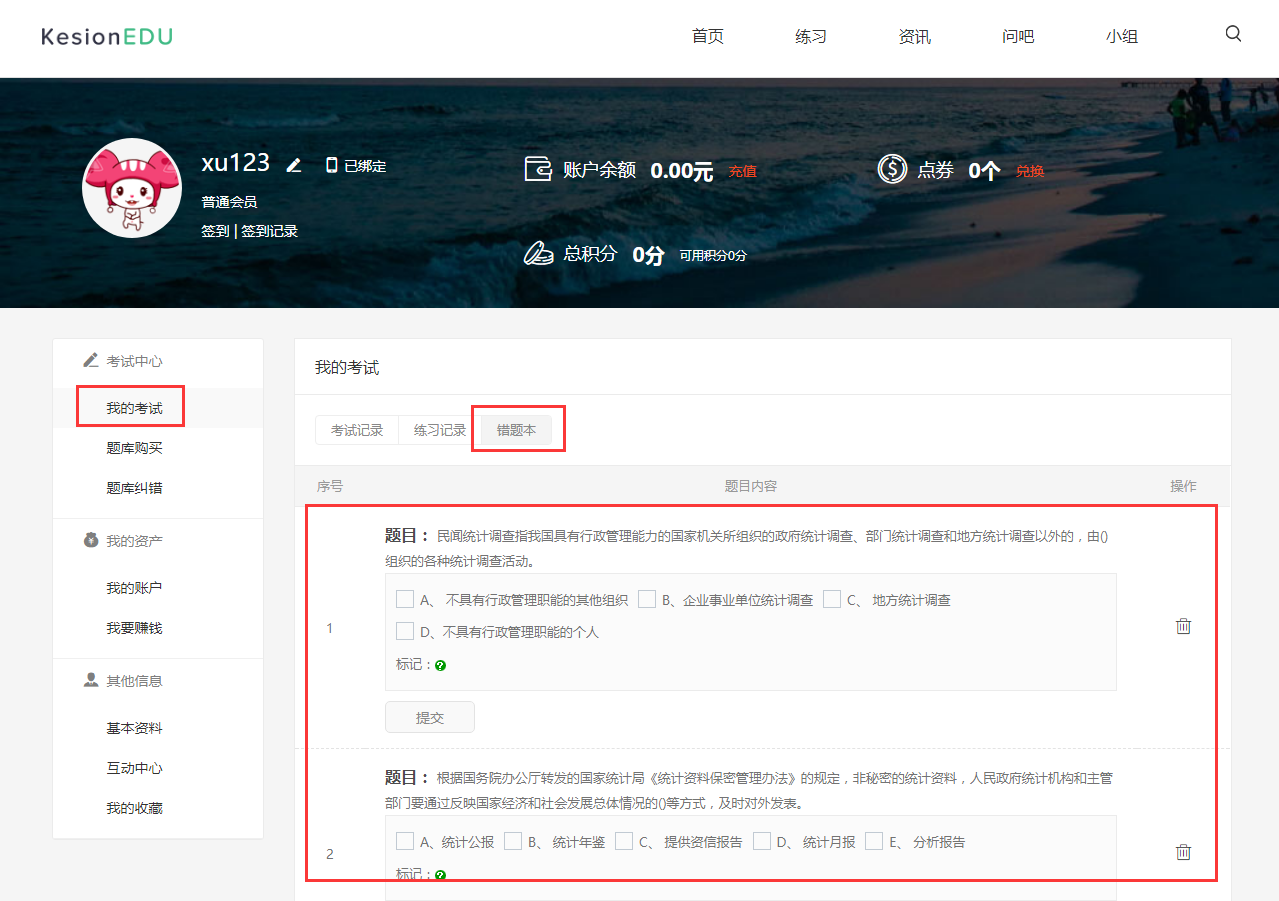Delete the second wrong question via trash icon
The height and width of the screenshot is (901, 1279).
[1183, 852]
